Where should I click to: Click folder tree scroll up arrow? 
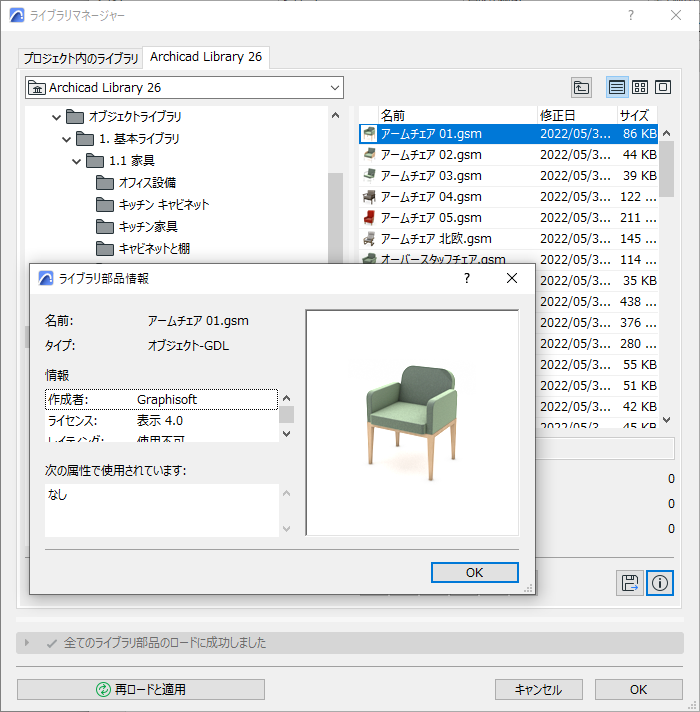(335, 115)
